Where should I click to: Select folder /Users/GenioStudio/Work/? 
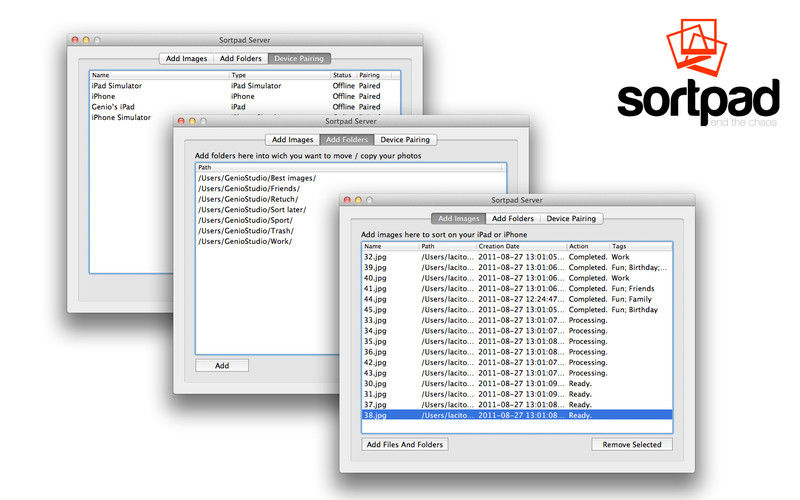(245, 241)
